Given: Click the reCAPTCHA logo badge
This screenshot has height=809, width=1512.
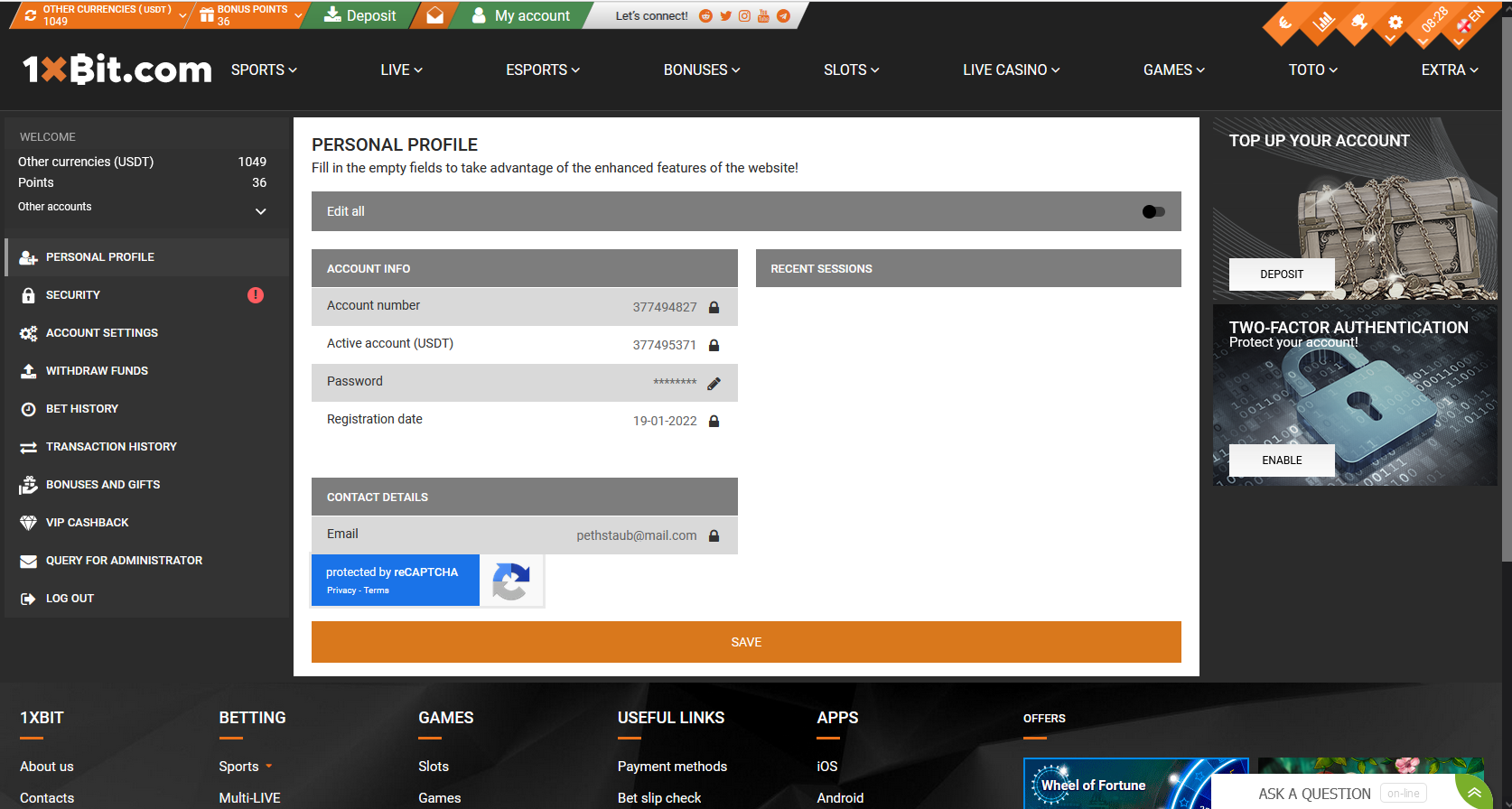Looking at the screenshot, I should click(x=511, y=581).
